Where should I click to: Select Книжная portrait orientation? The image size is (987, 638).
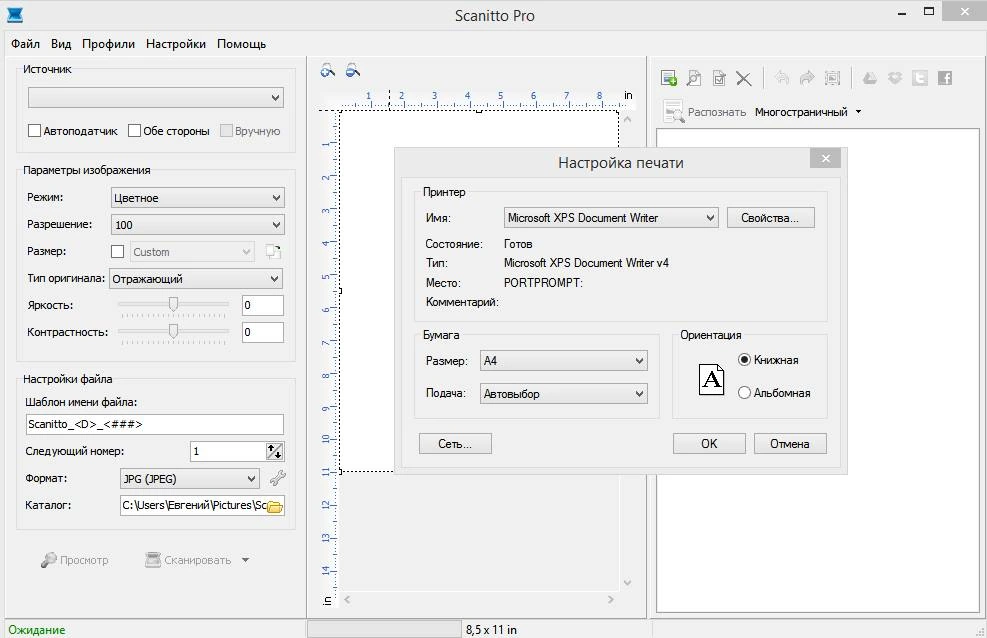click(744, 360)
